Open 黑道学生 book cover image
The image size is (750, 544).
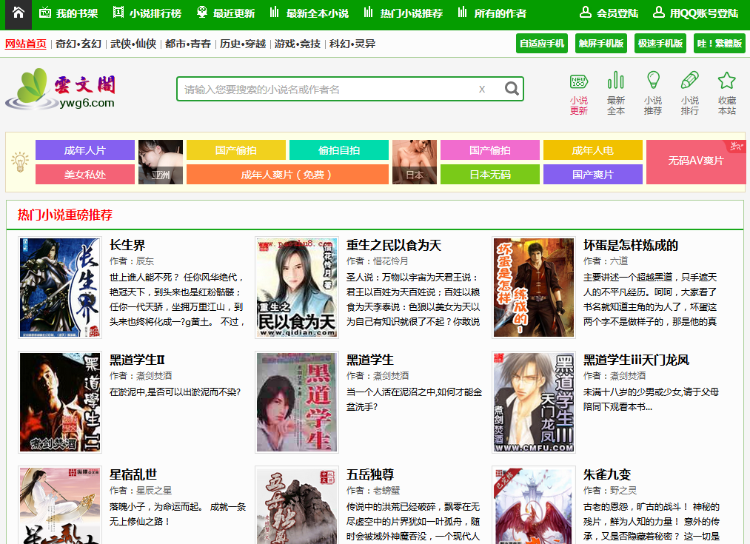297,402
